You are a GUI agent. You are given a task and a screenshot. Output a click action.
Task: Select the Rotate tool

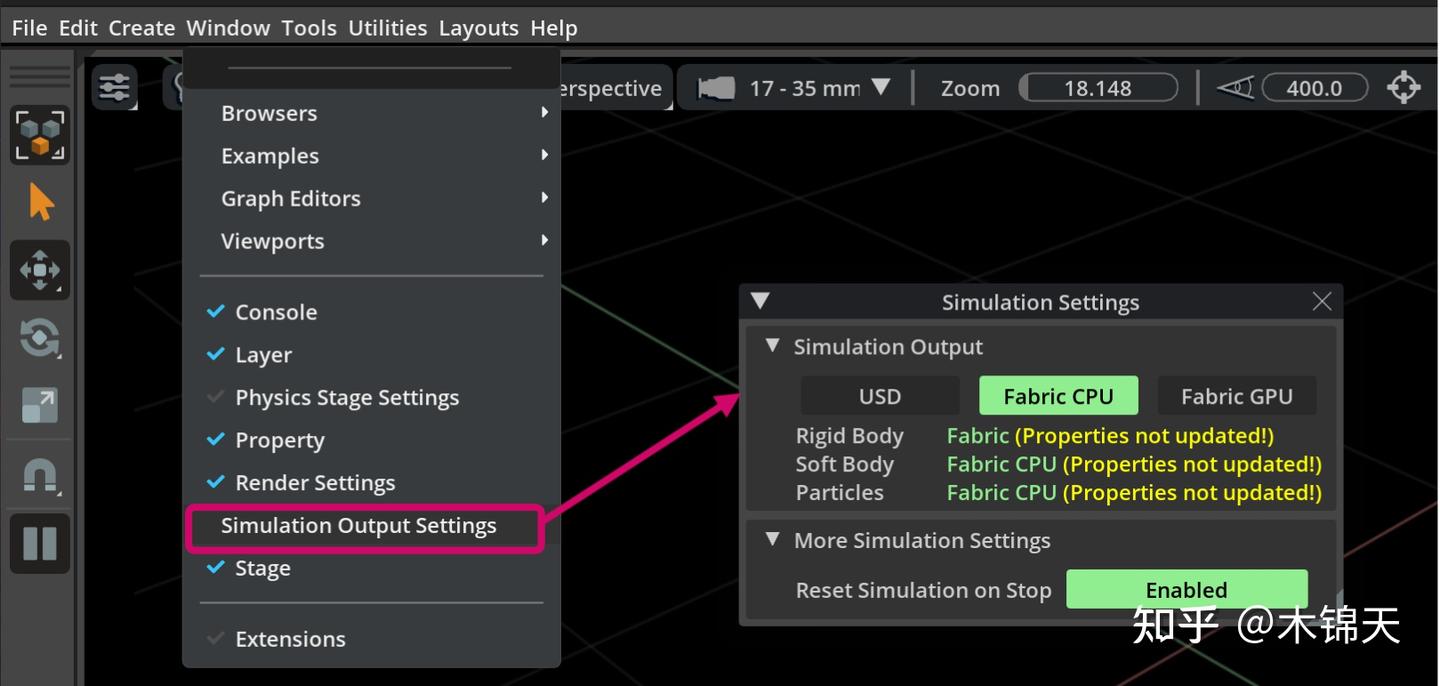pyautogui.click(x=40, y=338)
